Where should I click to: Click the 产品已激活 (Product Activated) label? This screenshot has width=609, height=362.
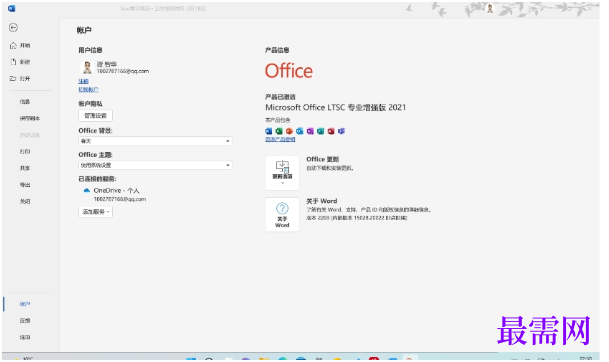[280, 97]
